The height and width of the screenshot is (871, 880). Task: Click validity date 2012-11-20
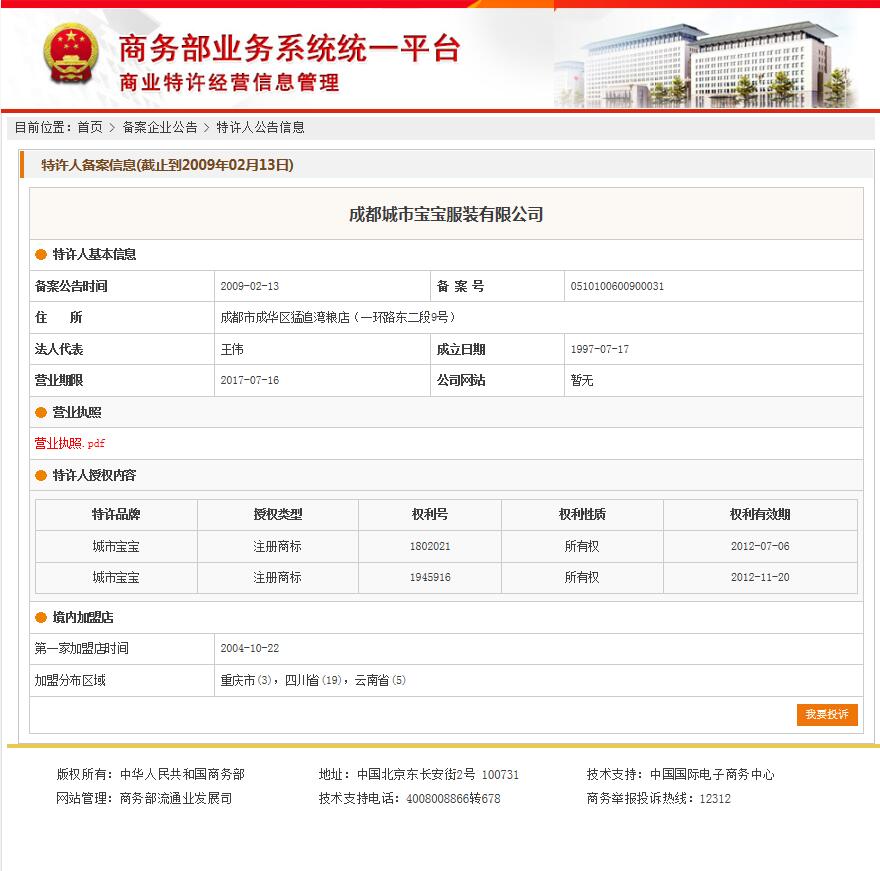pos(760,577)
